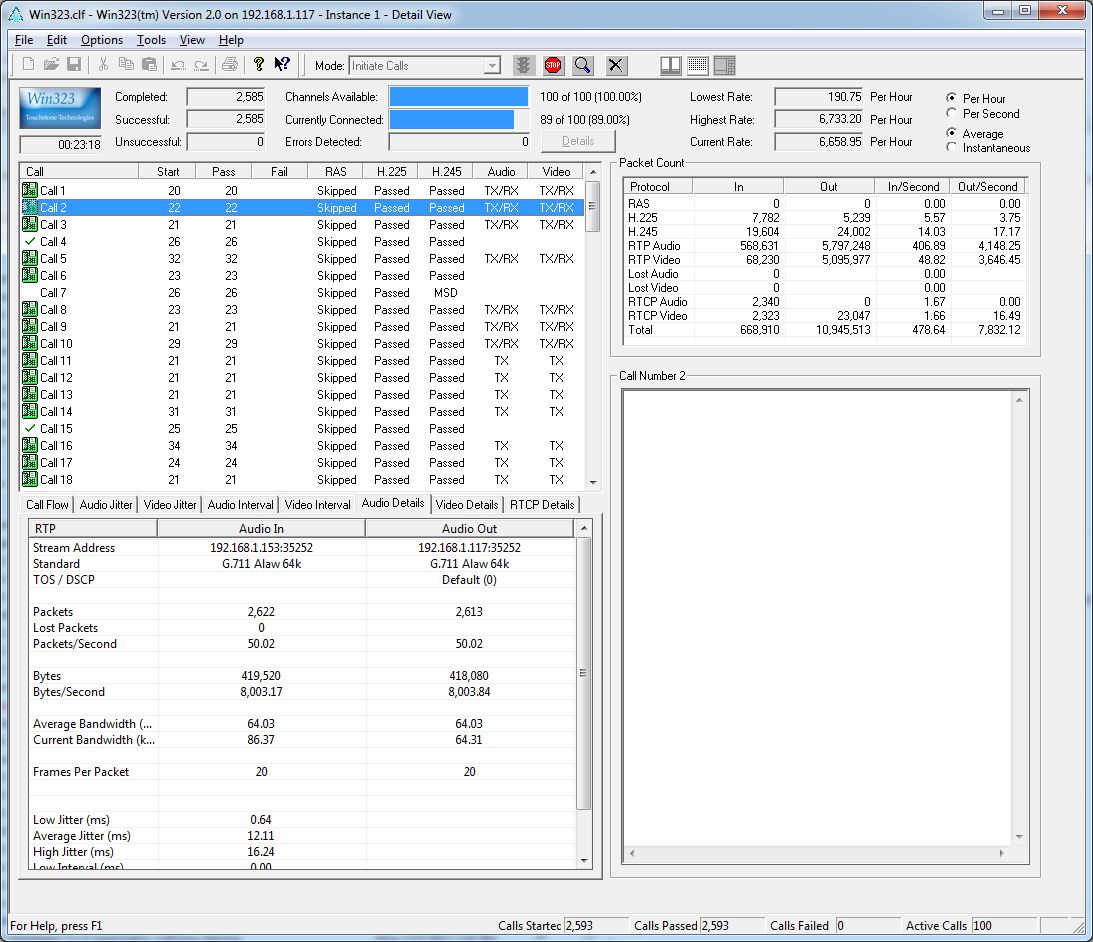Click the RTP Audio row in Packet Count
Screen dimensions: 1093x942
click(825, 245)
